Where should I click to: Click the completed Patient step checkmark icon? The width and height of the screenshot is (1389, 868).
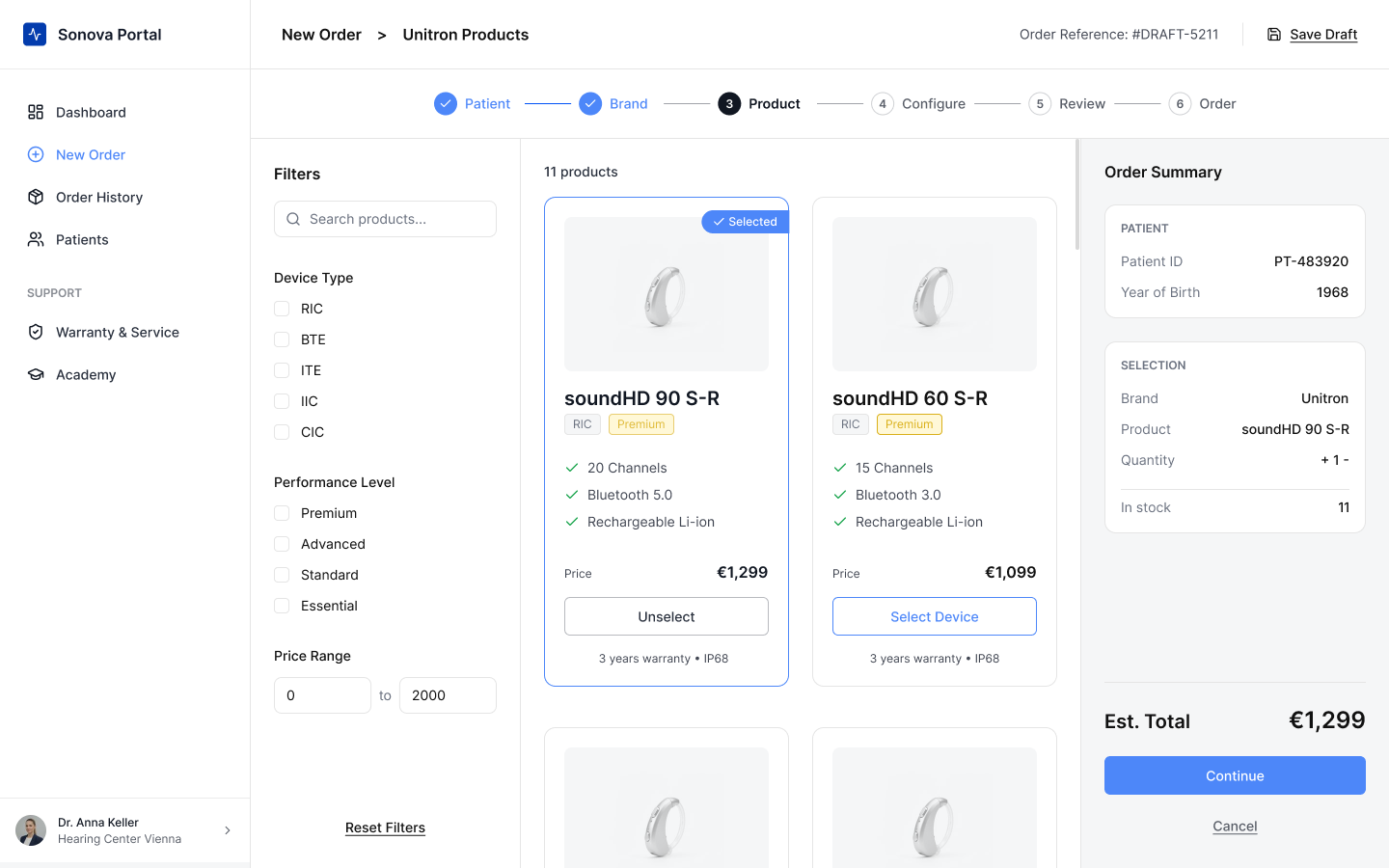446,103
